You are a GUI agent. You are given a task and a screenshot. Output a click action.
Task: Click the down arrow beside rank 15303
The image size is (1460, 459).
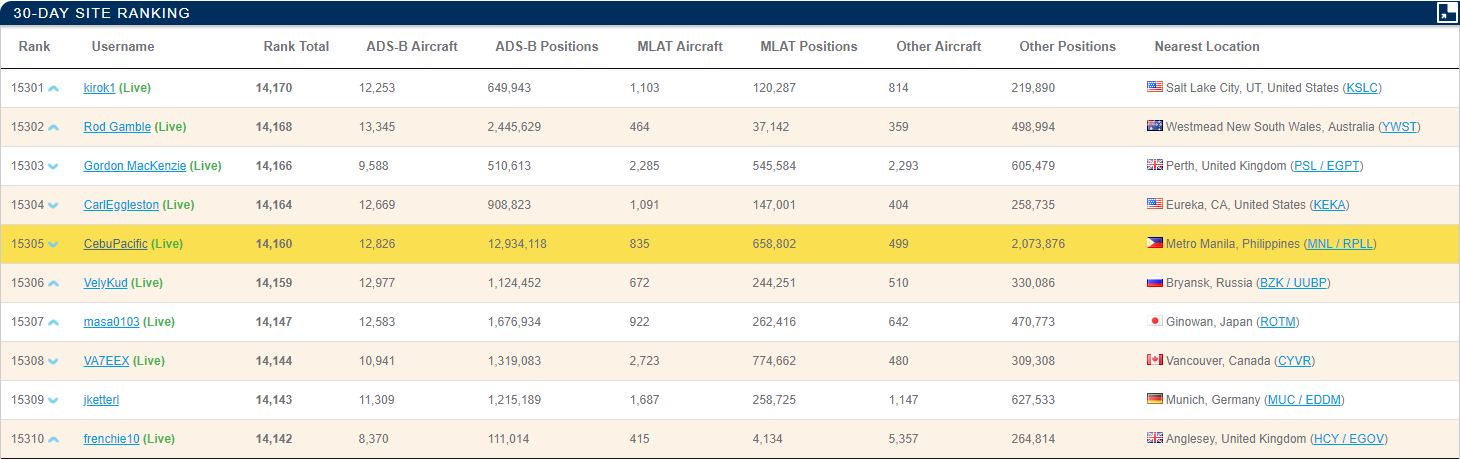[x=54, y=167]
